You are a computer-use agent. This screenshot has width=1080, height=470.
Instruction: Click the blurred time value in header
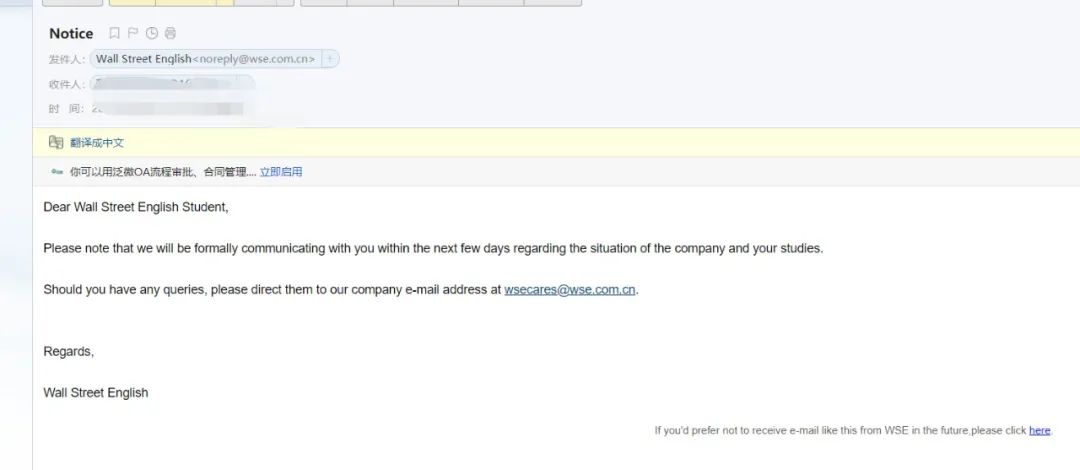[x=172, y=108]
